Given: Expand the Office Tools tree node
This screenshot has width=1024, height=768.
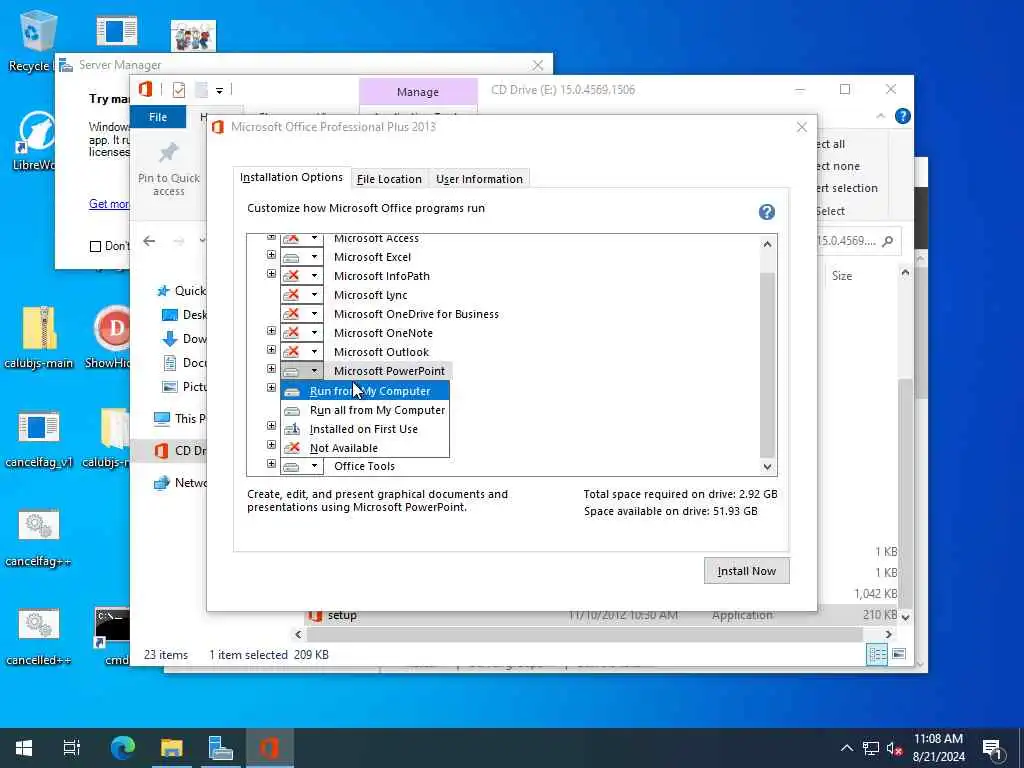Looking at the screenshot, I should 271,464.
